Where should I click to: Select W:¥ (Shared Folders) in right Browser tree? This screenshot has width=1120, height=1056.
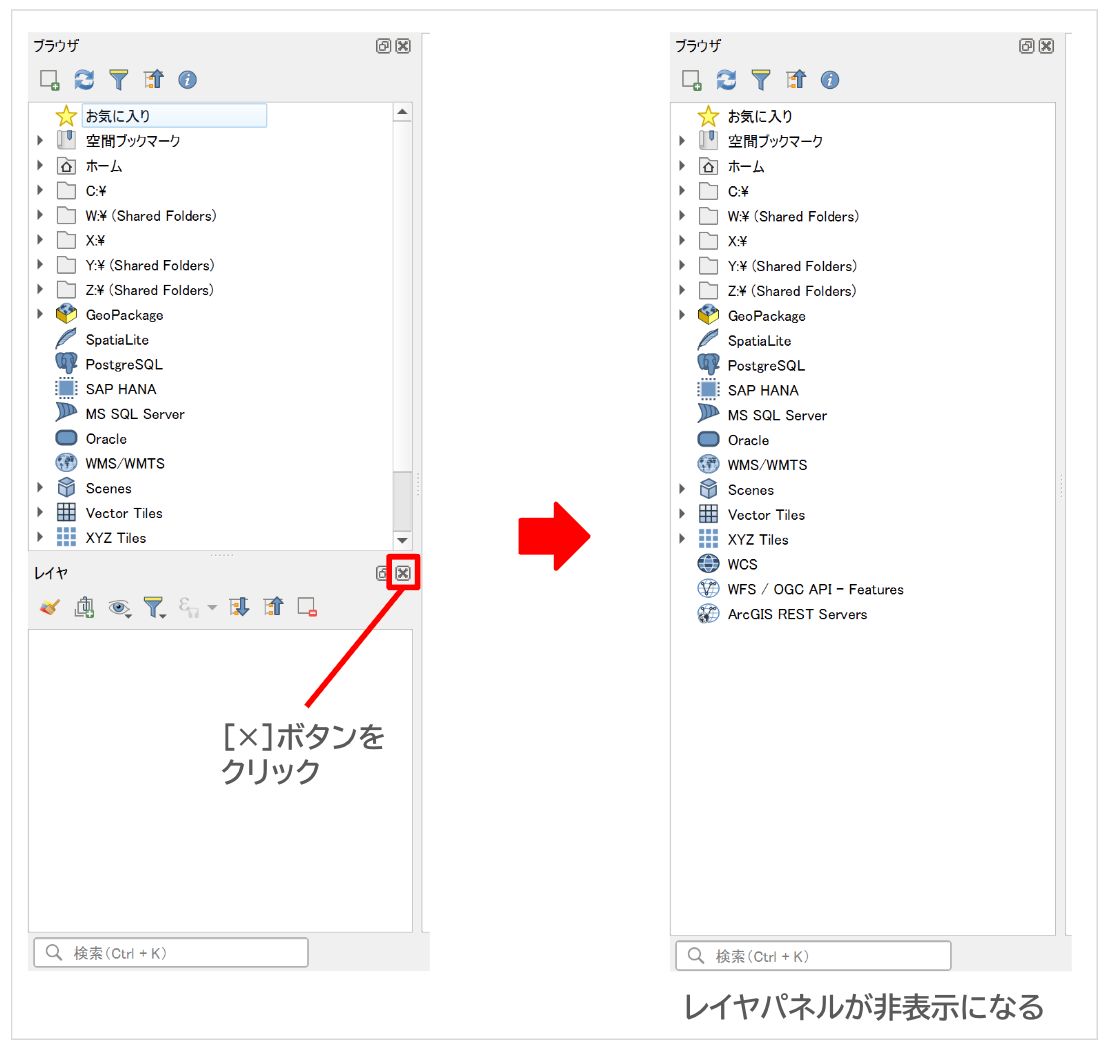(x=793, y=216)
